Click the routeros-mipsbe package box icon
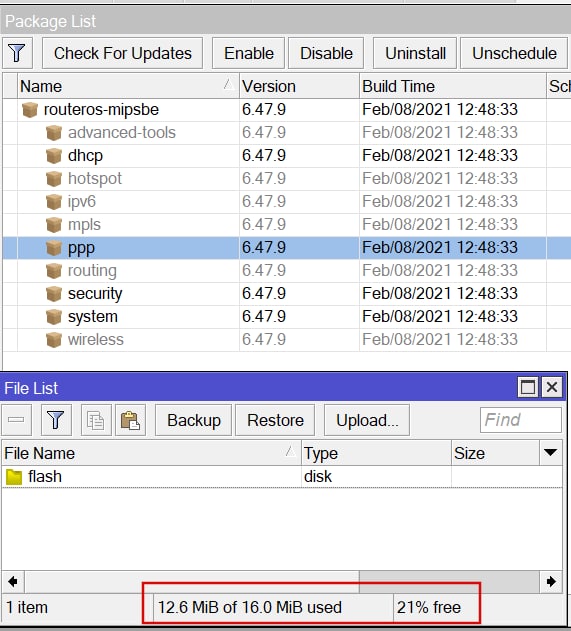 (30, 109)
